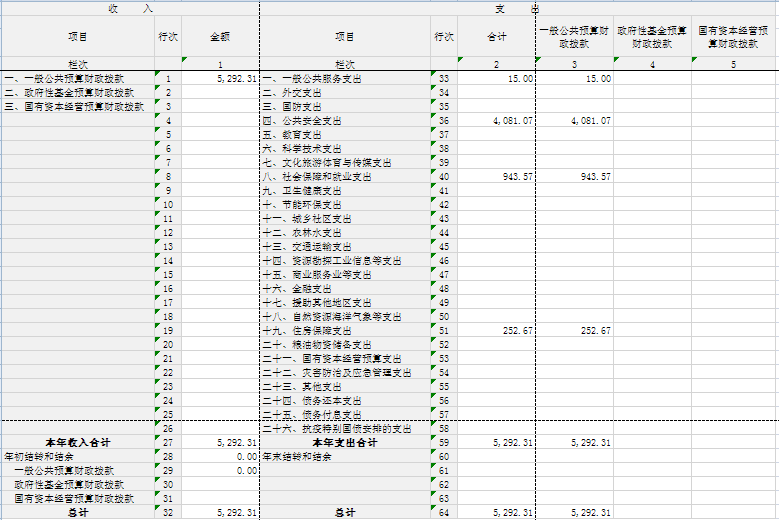Click the 收入 section header cell
779x520 pixels.
click(x=130, y=8)
